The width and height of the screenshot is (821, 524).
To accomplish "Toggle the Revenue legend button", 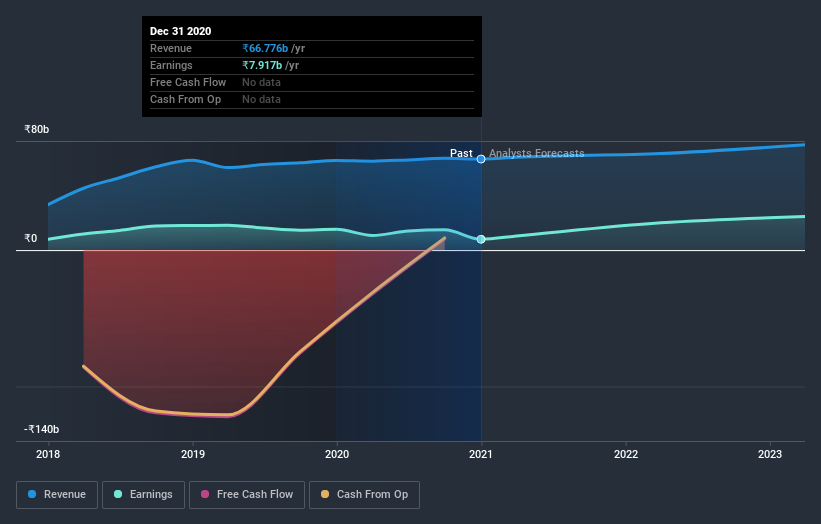I will click(x=57, y=495).
